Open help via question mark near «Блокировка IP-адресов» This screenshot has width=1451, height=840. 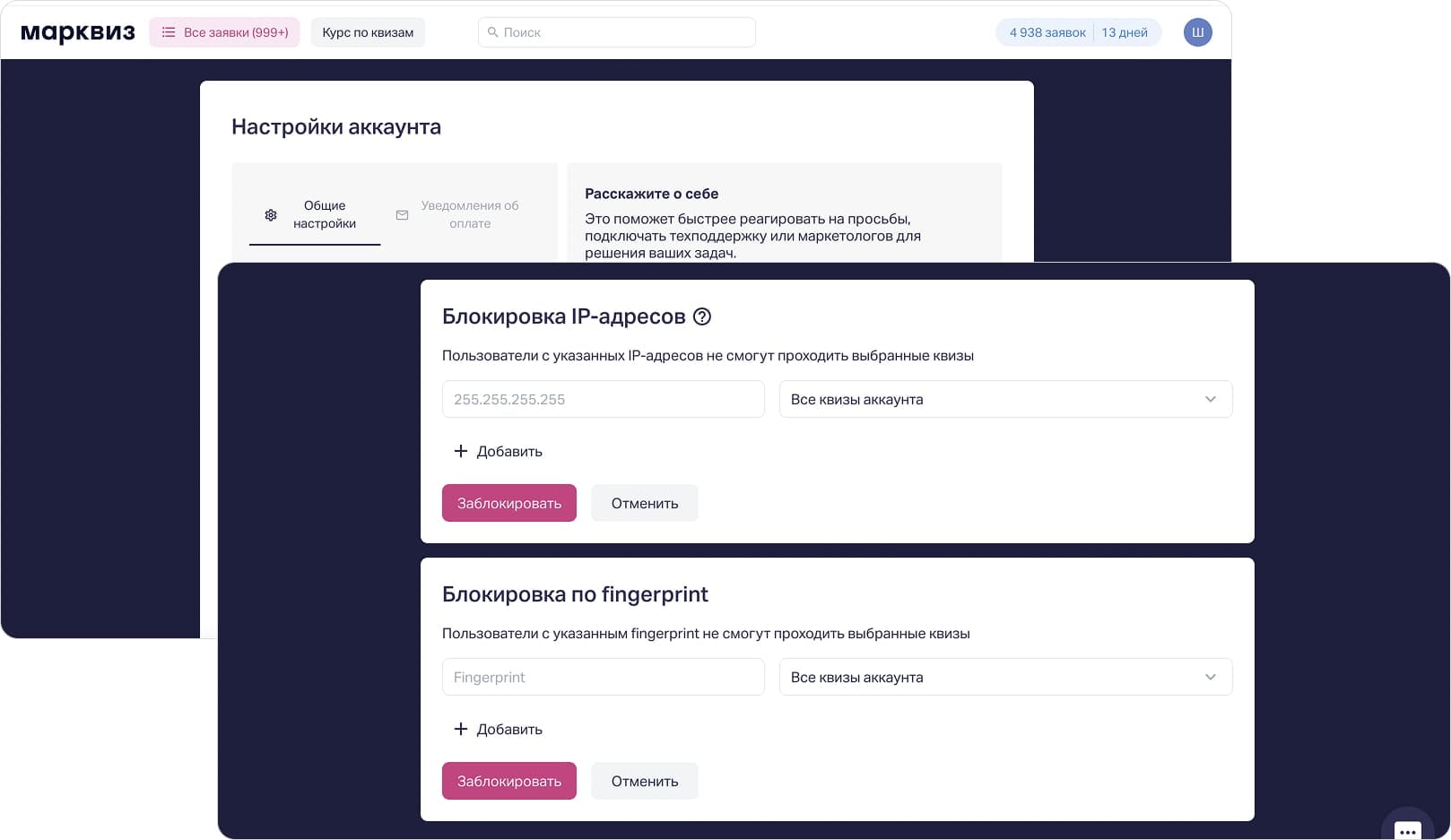(x=703, y=316)
